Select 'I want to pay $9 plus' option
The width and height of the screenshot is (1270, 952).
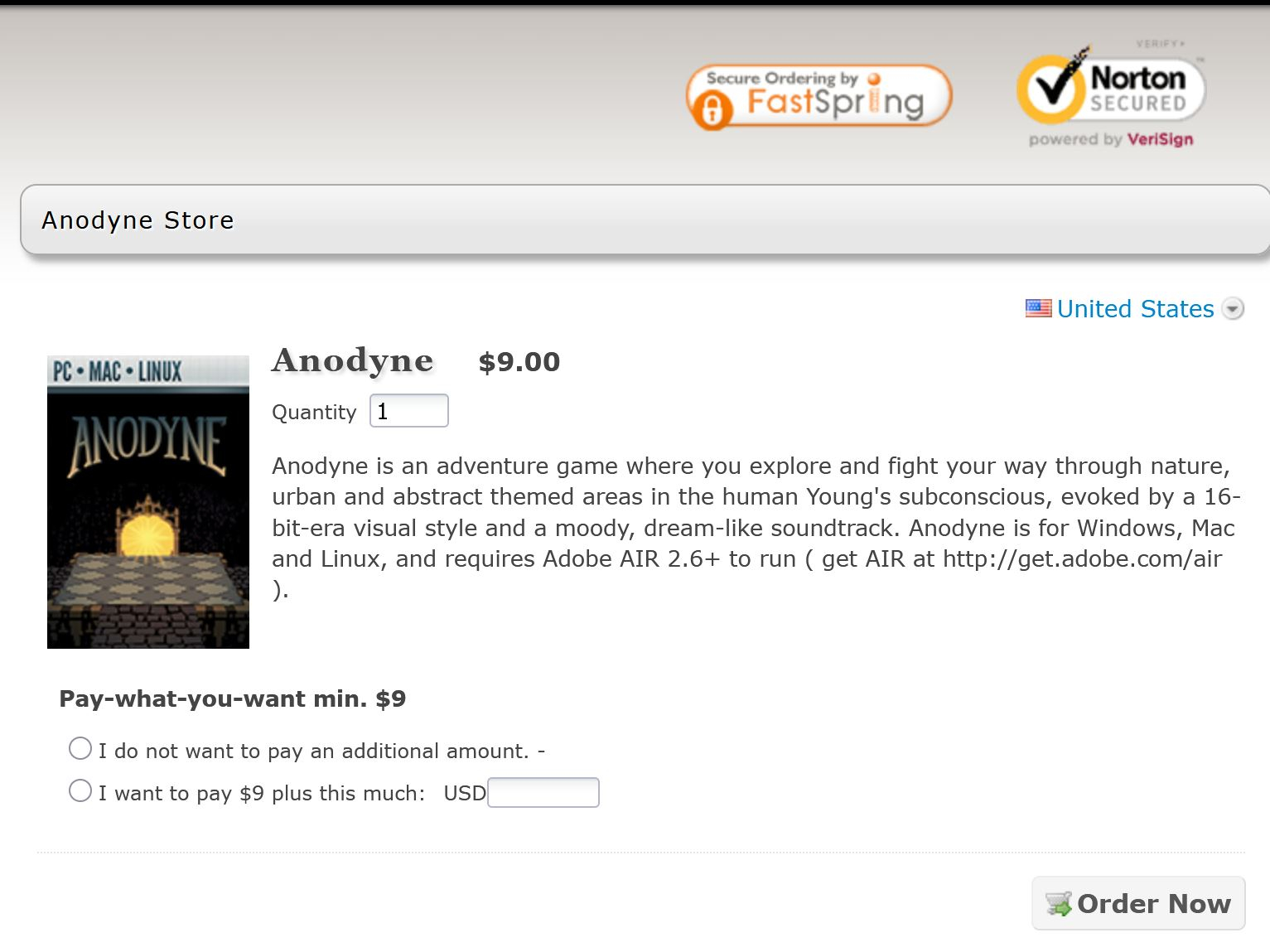click(80, 790)
